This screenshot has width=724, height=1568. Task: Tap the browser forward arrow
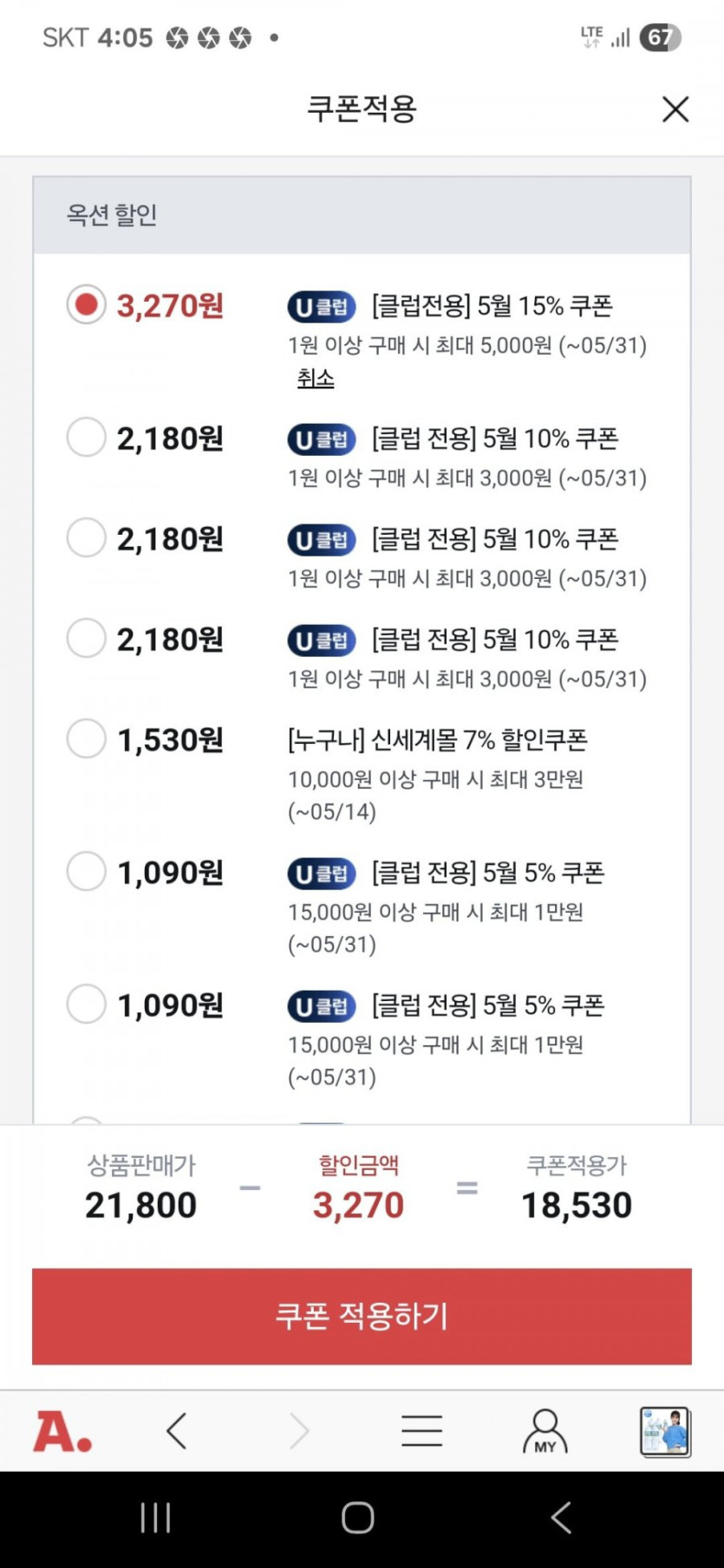pyautogui.click(x=299, y=1431)
